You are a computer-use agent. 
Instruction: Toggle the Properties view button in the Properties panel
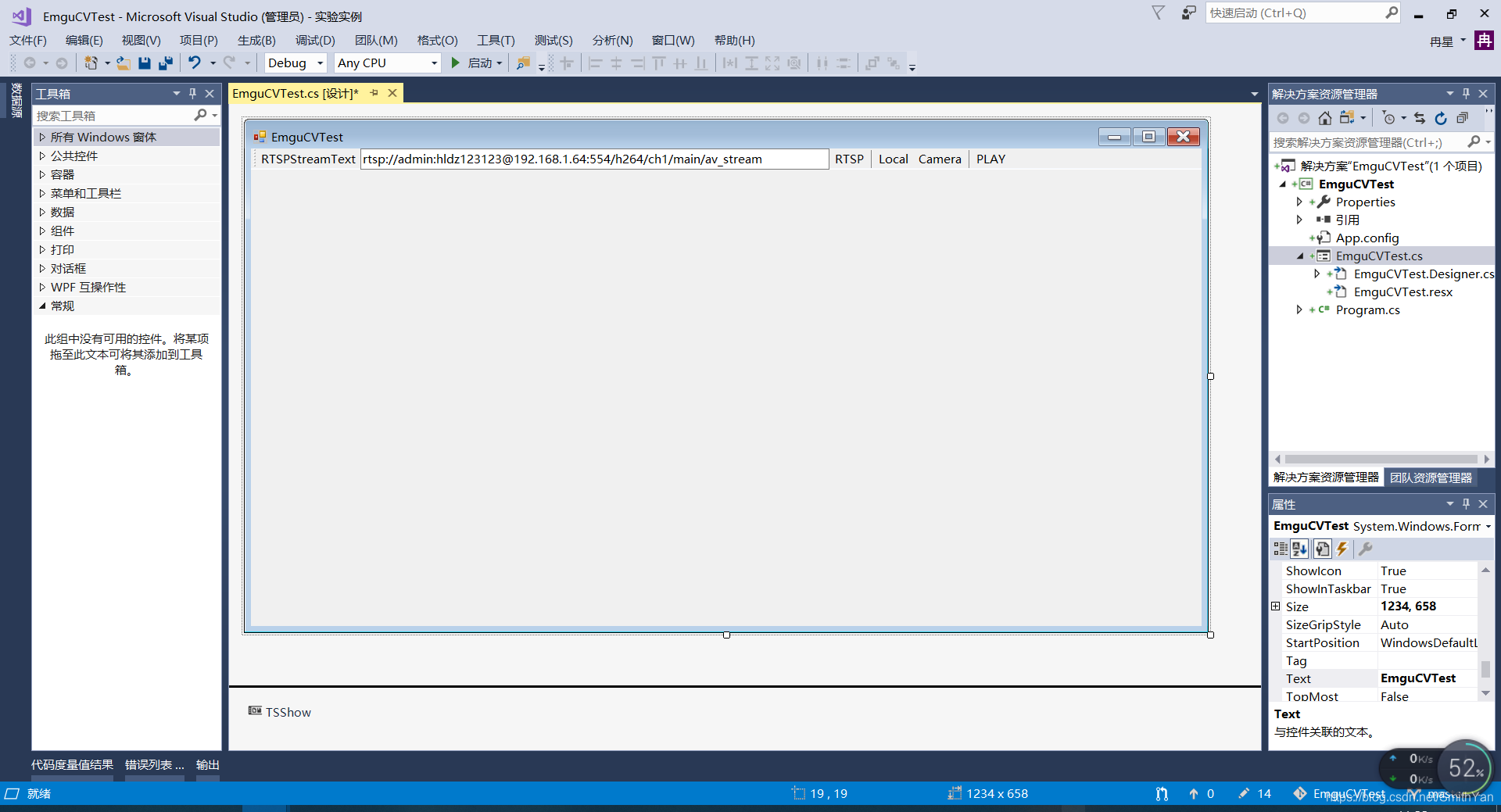click(1322, 549)
